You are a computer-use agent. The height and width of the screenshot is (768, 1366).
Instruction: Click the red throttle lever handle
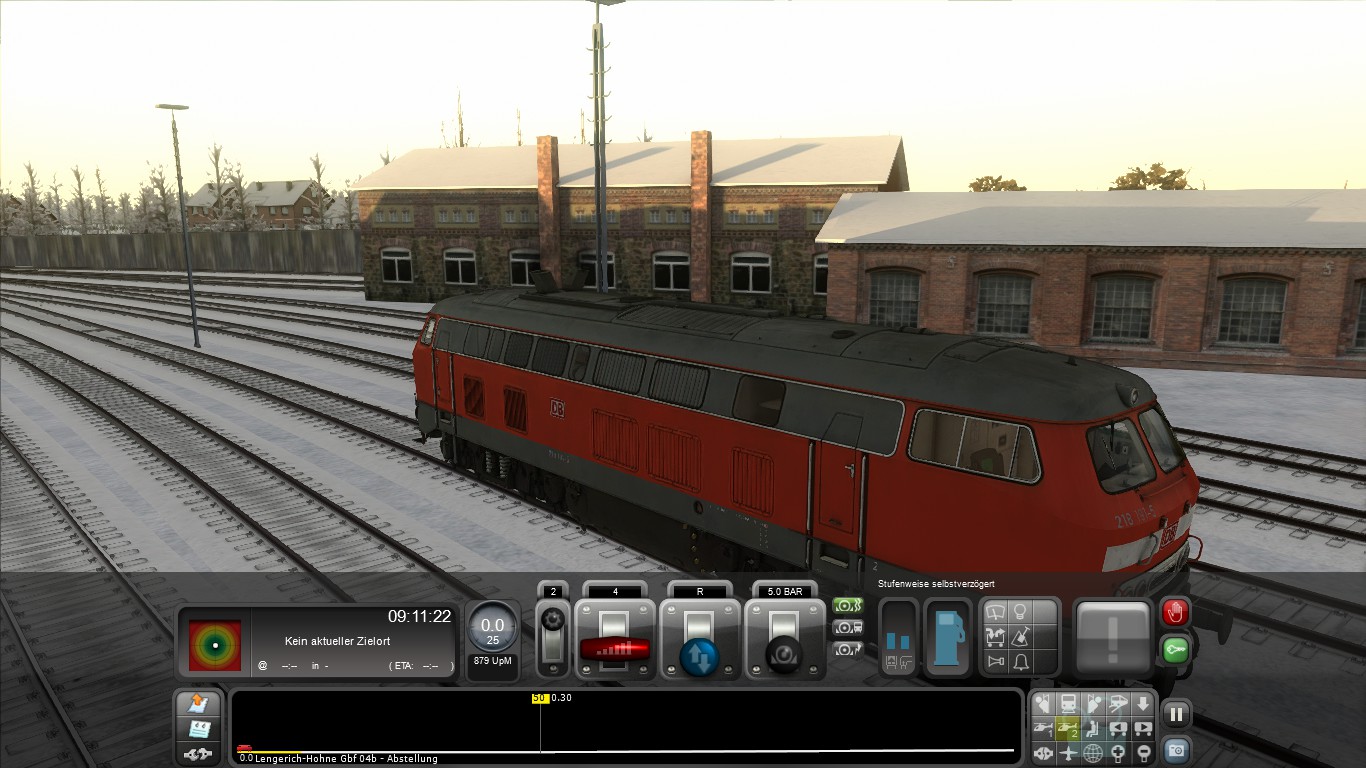coord(615,648)
